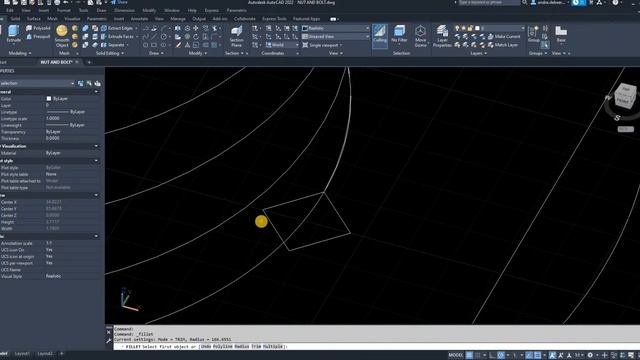Click Match Layer button
640x360 pixels.
click(x=503, y=45)
